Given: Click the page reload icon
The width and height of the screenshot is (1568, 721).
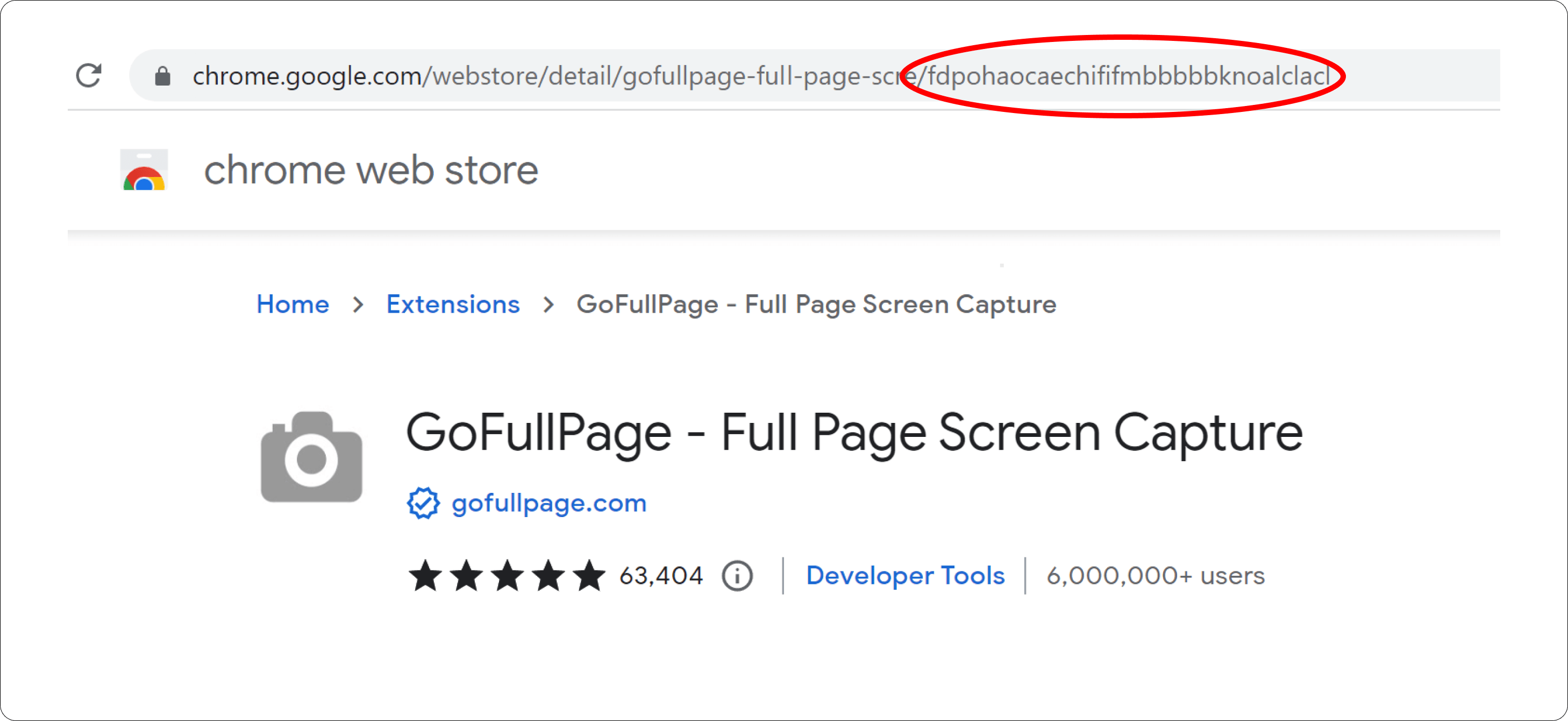Looking at the screenshot, I should (x=89, y=75).
